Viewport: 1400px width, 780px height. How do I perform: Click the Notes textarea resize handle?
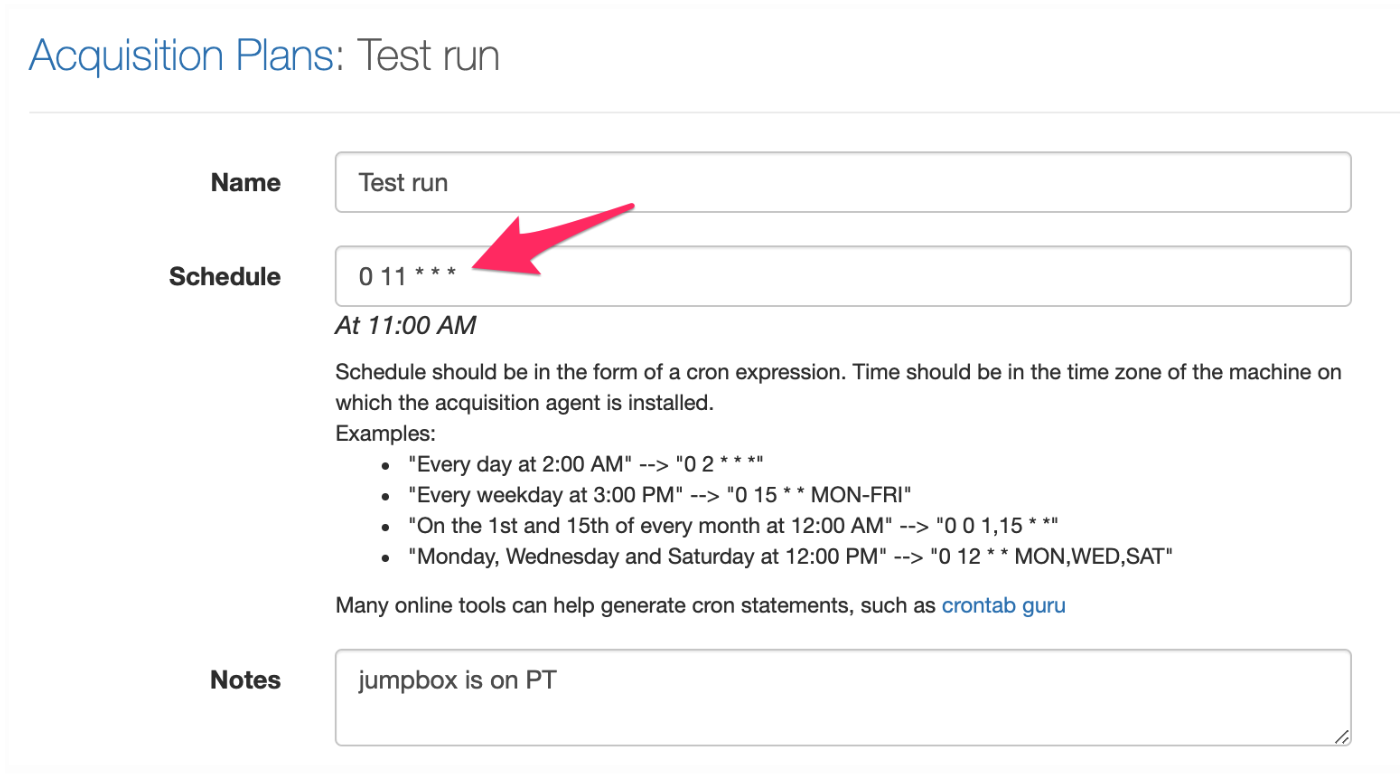tap(1340, 740)
